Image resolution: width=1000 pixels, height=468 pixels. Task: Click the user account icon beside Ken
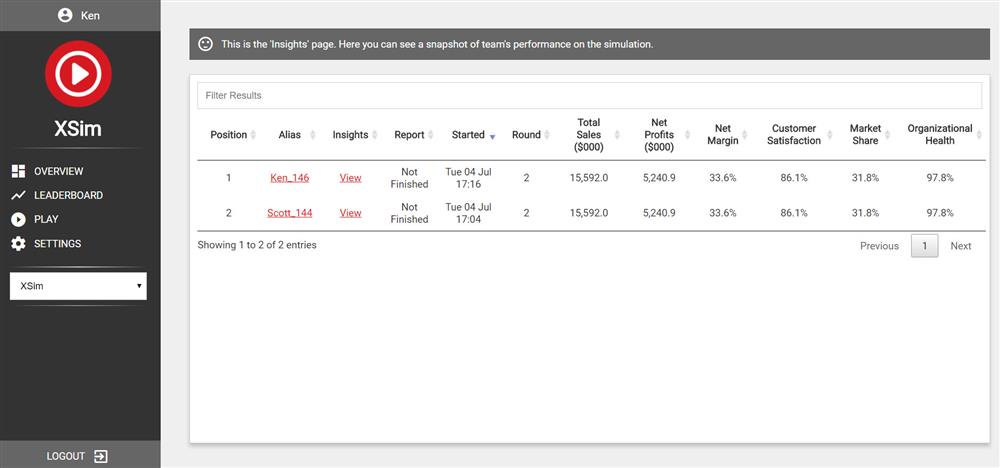(64, 15)
